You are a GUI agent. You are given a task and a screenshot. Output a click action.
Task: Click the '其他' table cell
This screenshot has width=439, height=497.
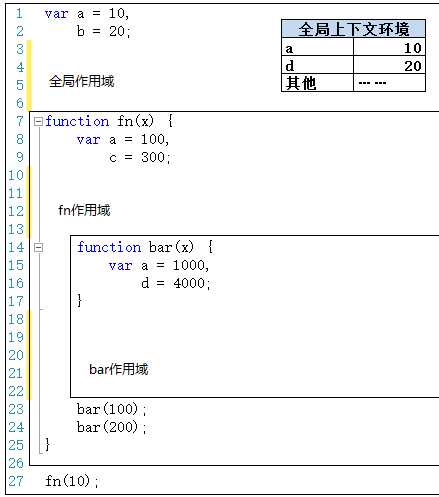(317, 83)
